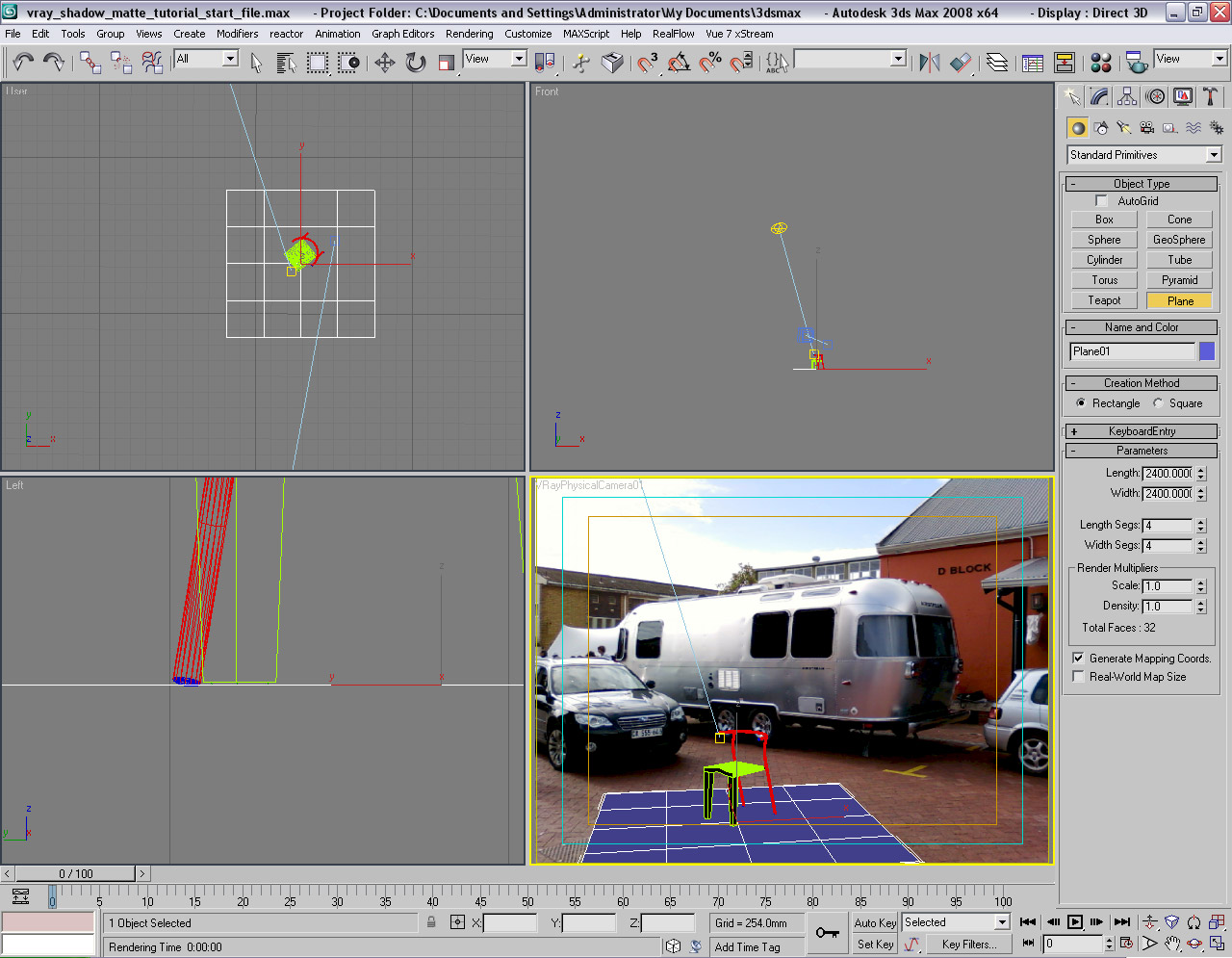Click the Plane01 object name field
This screenshot has width=1232, height=958.
pyautogui.click(x=1132, y=351)
